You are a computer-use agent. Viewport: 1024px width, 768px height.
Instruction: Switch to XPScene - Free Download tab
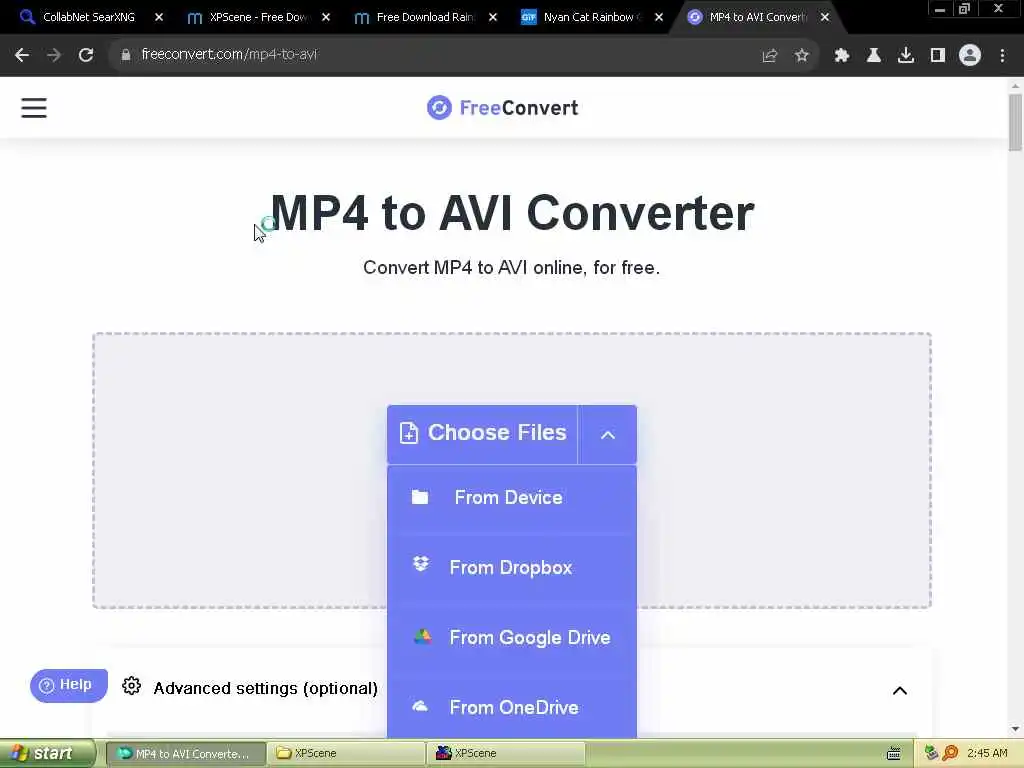257,17
